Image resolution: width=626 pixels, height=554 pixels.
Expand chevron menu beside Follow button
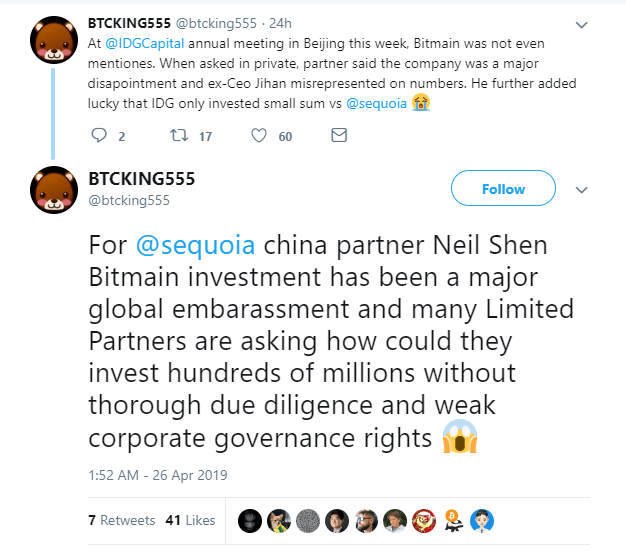[x=581, y=190]
